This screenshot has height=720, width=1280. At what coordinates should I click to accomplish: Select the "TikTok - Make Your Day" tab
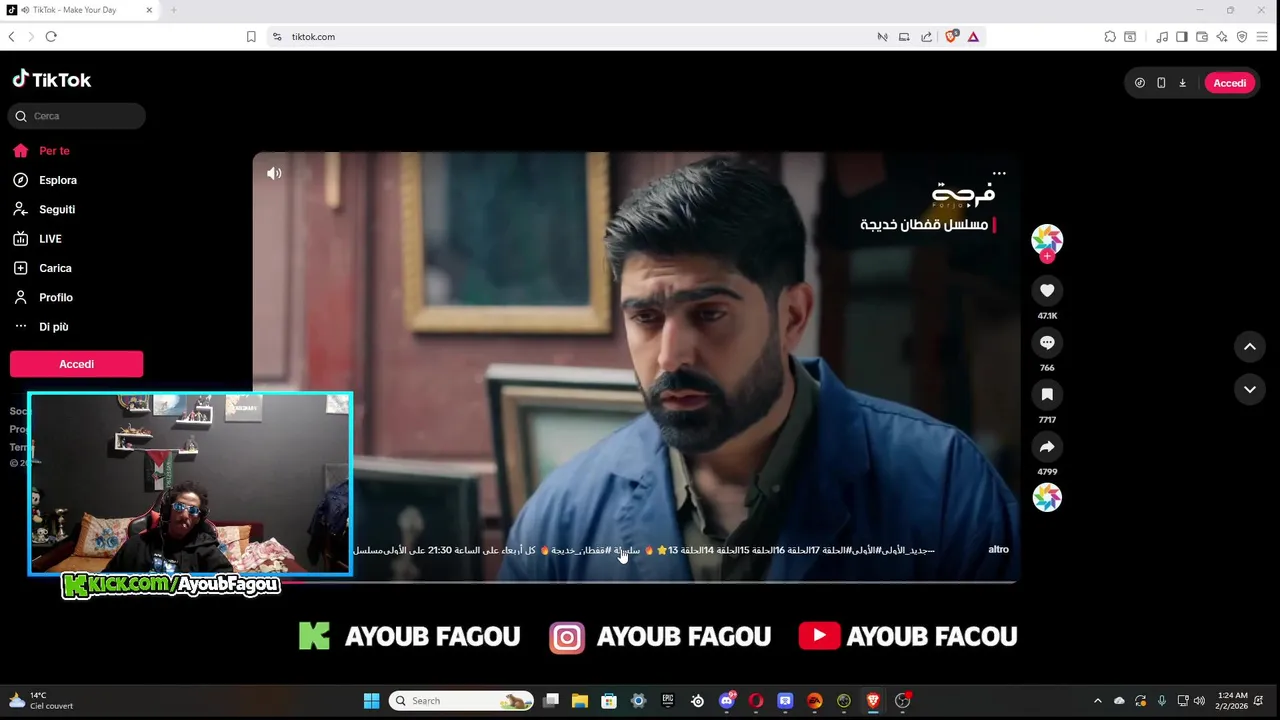pos(80,10)
